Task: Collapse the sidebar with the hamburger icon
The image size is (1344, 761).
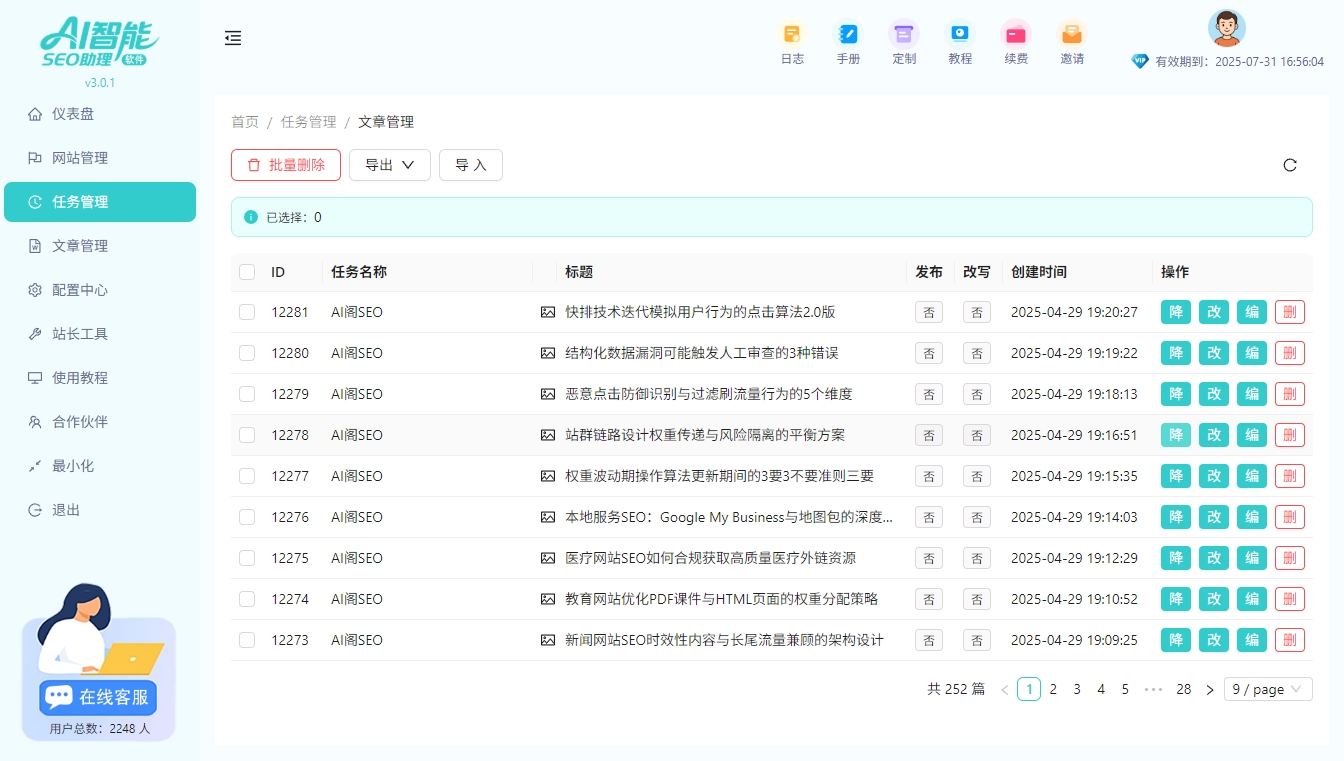Action: click(x=233, y=38)
